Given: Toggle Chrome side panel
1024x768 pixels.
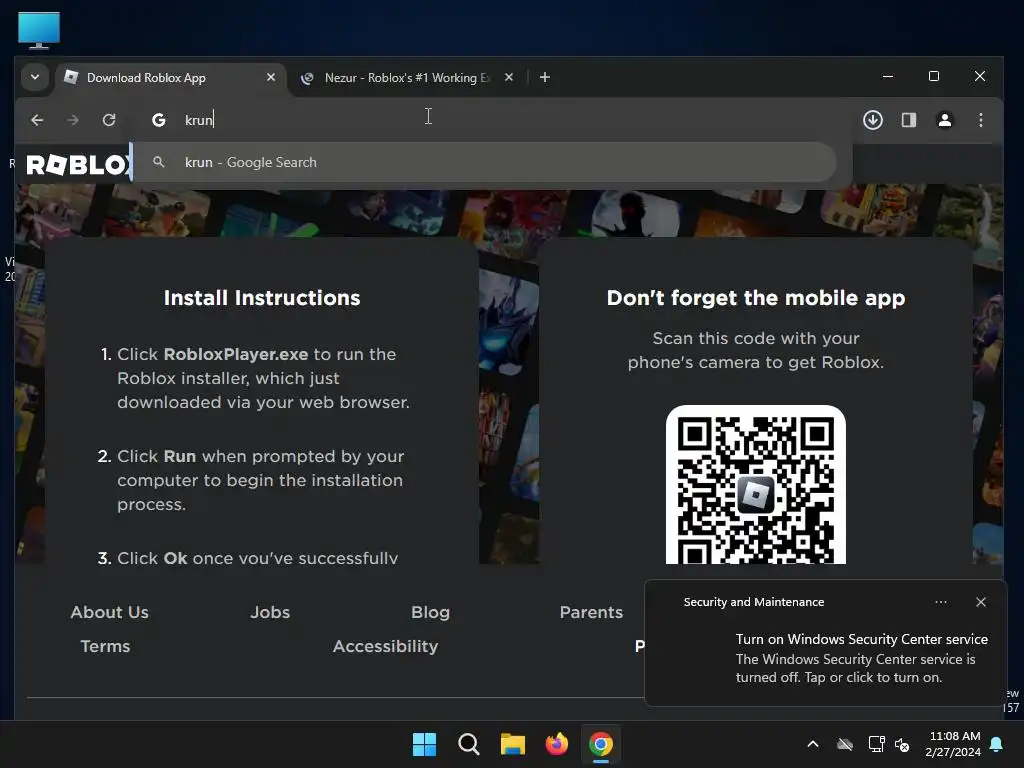Looking at the screenshot, I should coord(908,120).
